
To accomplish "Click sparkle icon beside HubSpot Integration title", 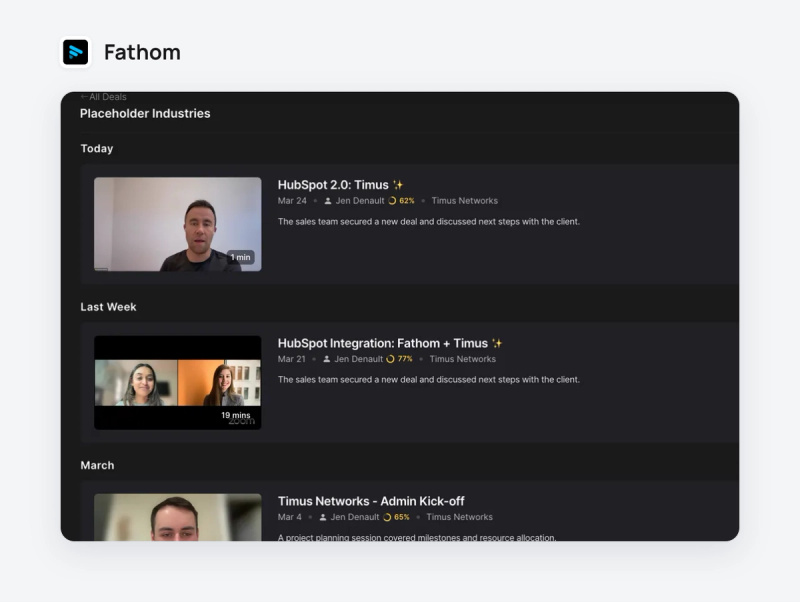I will pyautogui.click(x=497, y=343).
